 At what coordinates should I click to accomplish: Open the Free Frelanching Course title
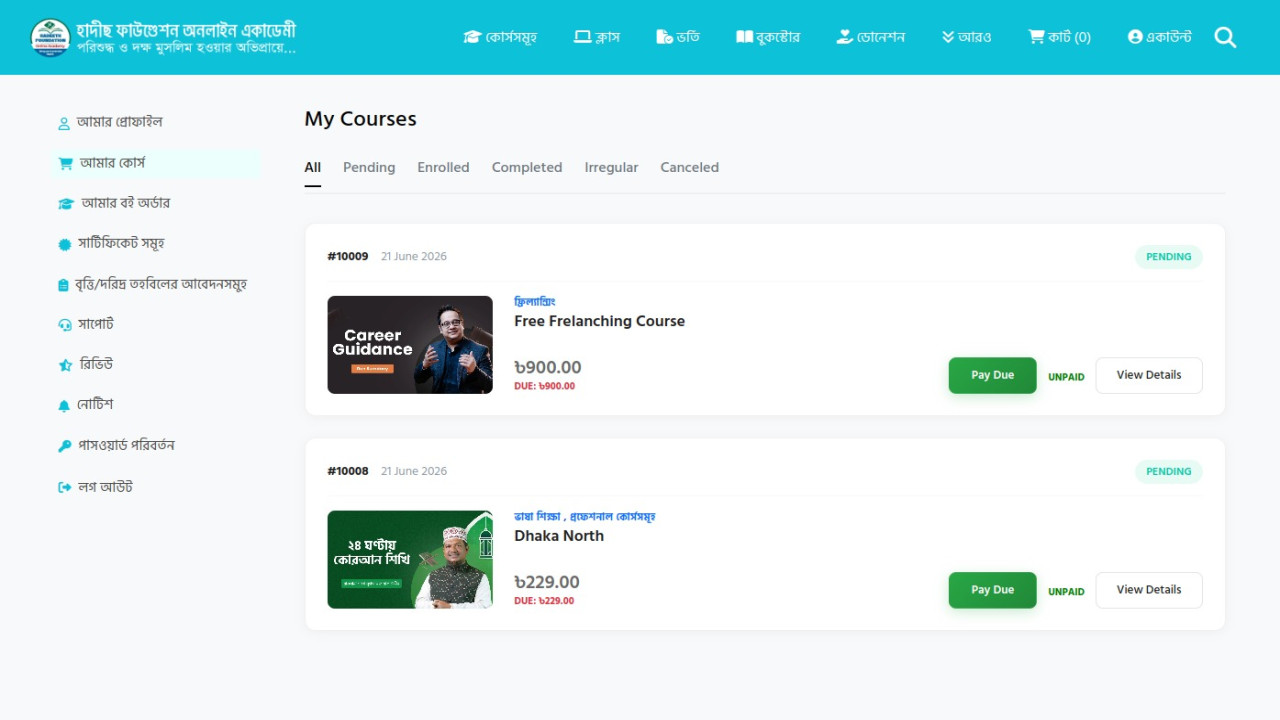pos(599,321)
